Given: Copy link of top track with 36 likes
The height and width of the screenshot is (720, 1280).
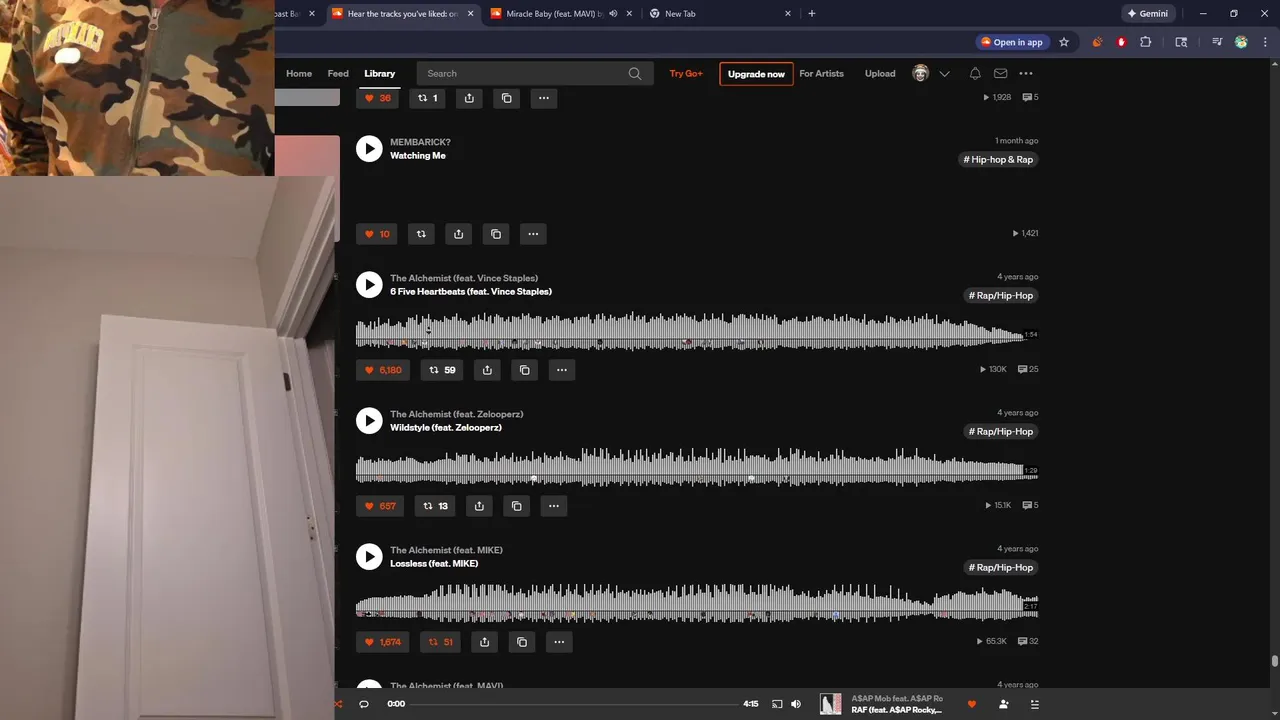Looking at the screenshot, I should tap(506, 98).
